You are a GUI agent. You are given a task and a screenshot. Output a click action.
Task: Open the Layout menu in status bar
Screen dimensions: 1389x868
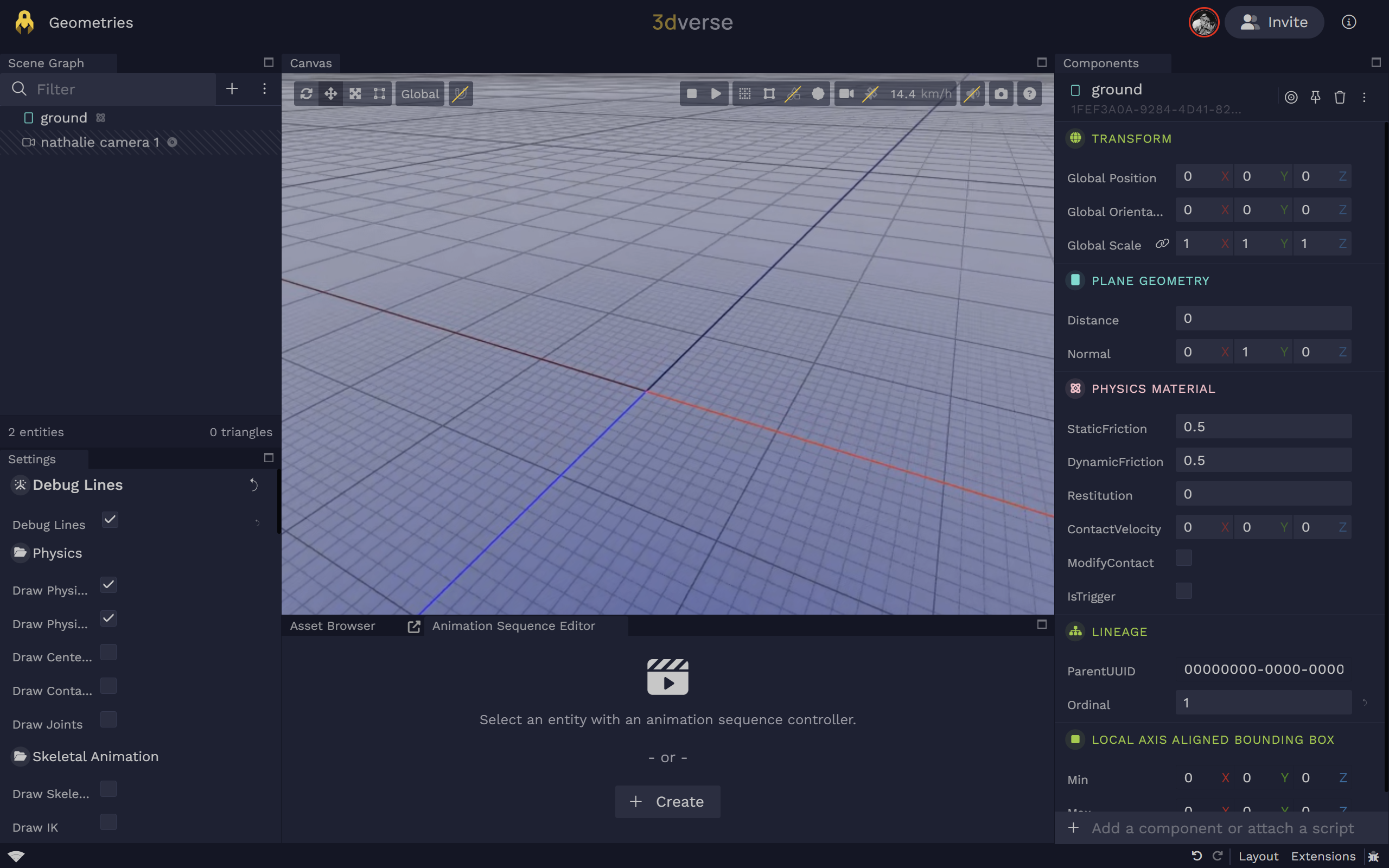pyautogui.click(x=1258, y=856)
